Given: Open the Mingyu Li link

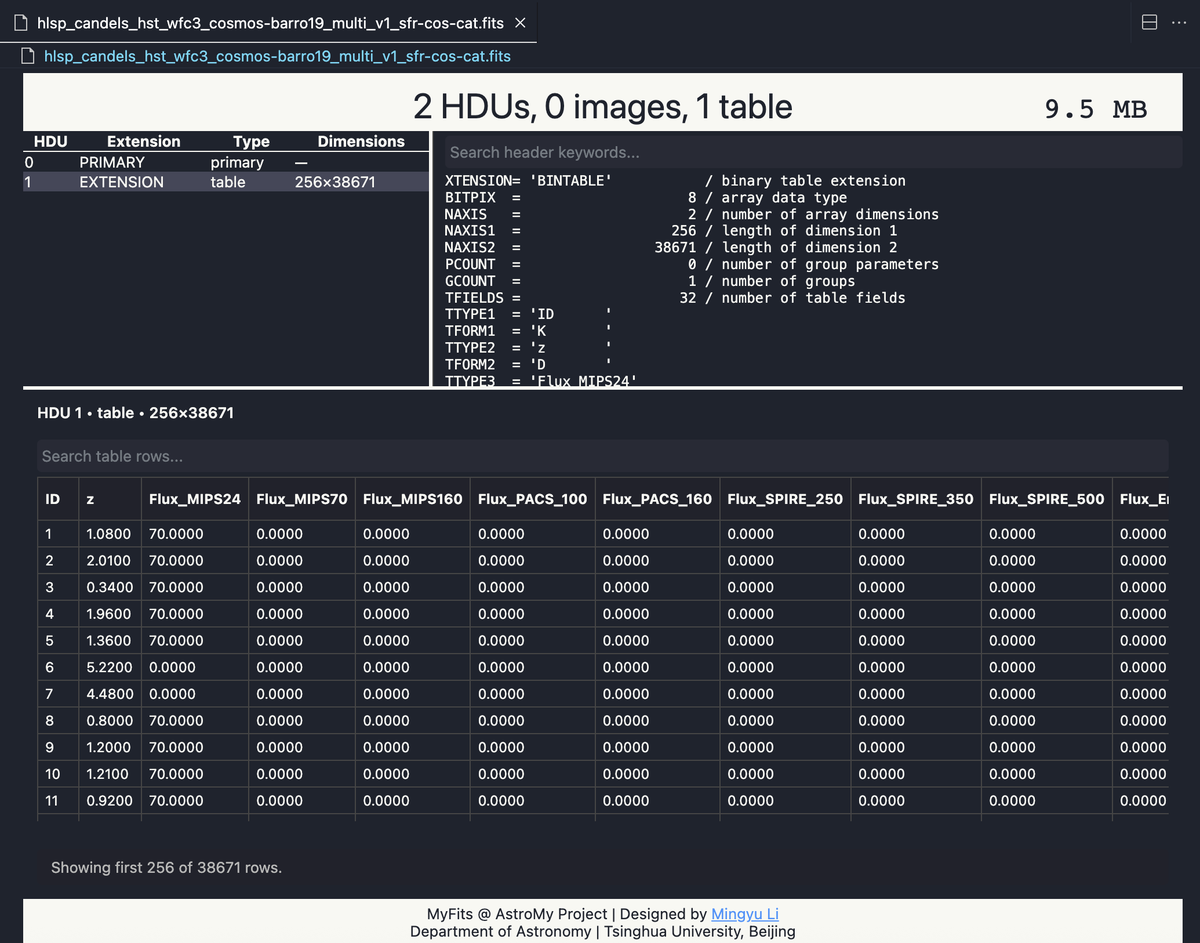Looking at the screenshot, I should pyautogui.click(x=745, y=914).
